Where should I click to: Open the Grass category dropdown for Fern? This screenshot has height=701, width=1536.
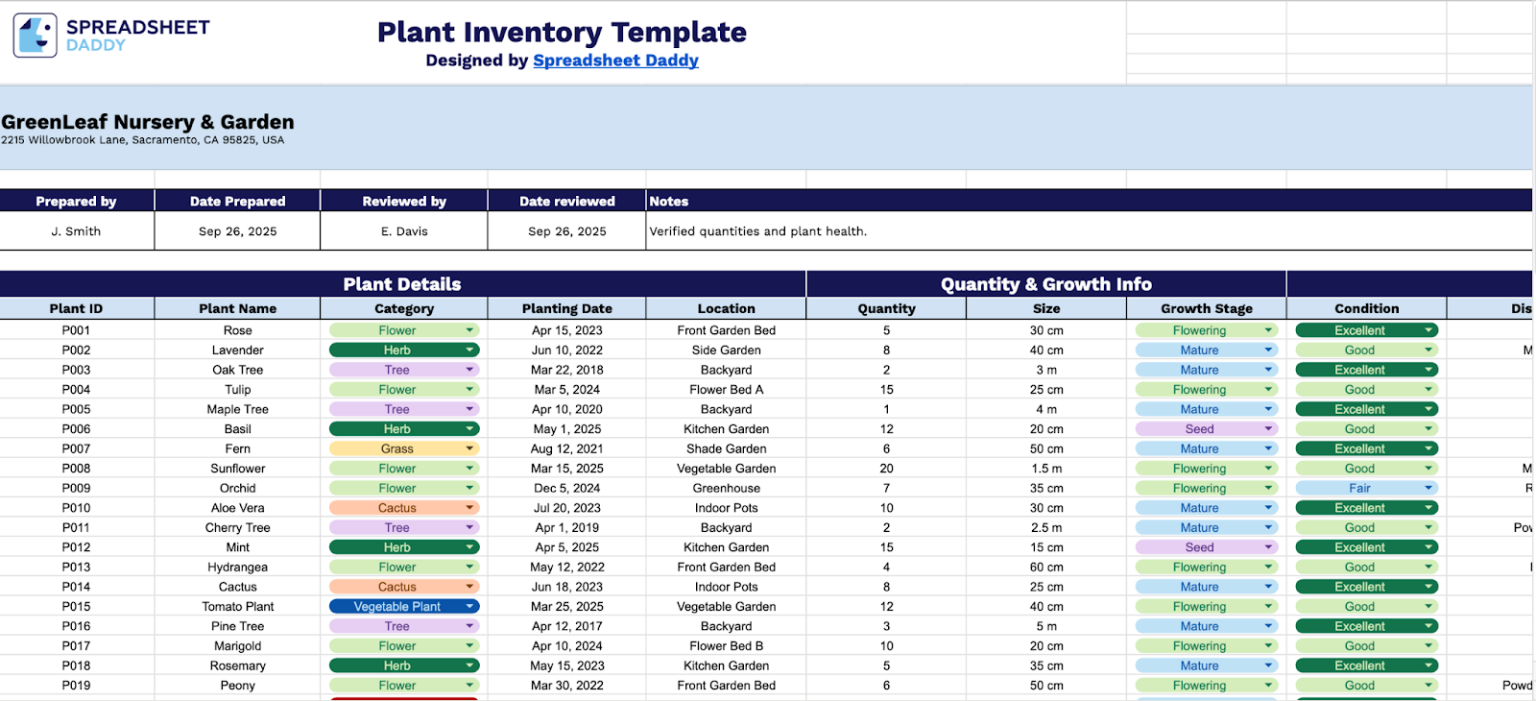coord(470,448)
